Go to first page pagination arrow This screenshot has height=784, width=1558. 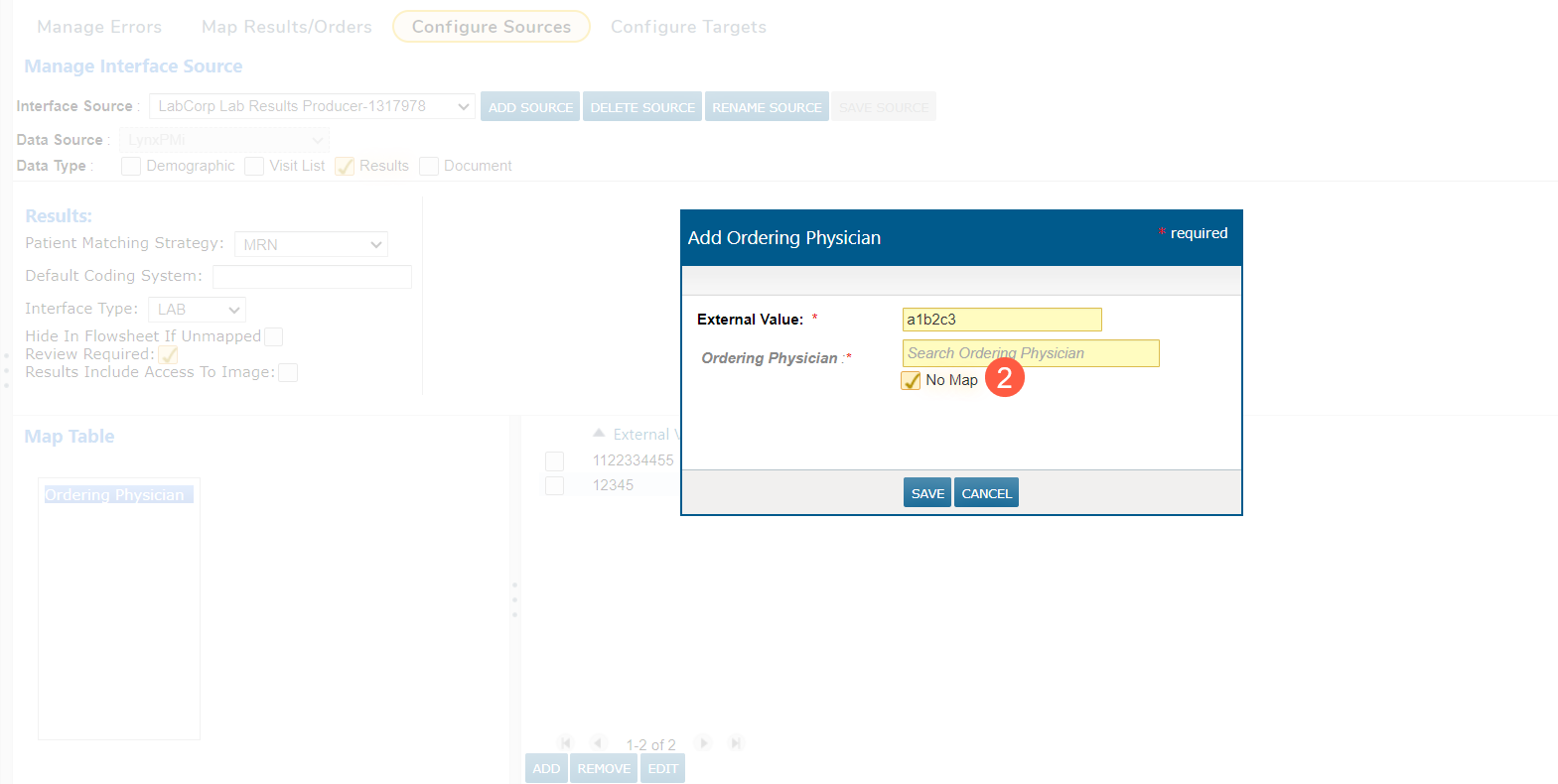[566, 743]
